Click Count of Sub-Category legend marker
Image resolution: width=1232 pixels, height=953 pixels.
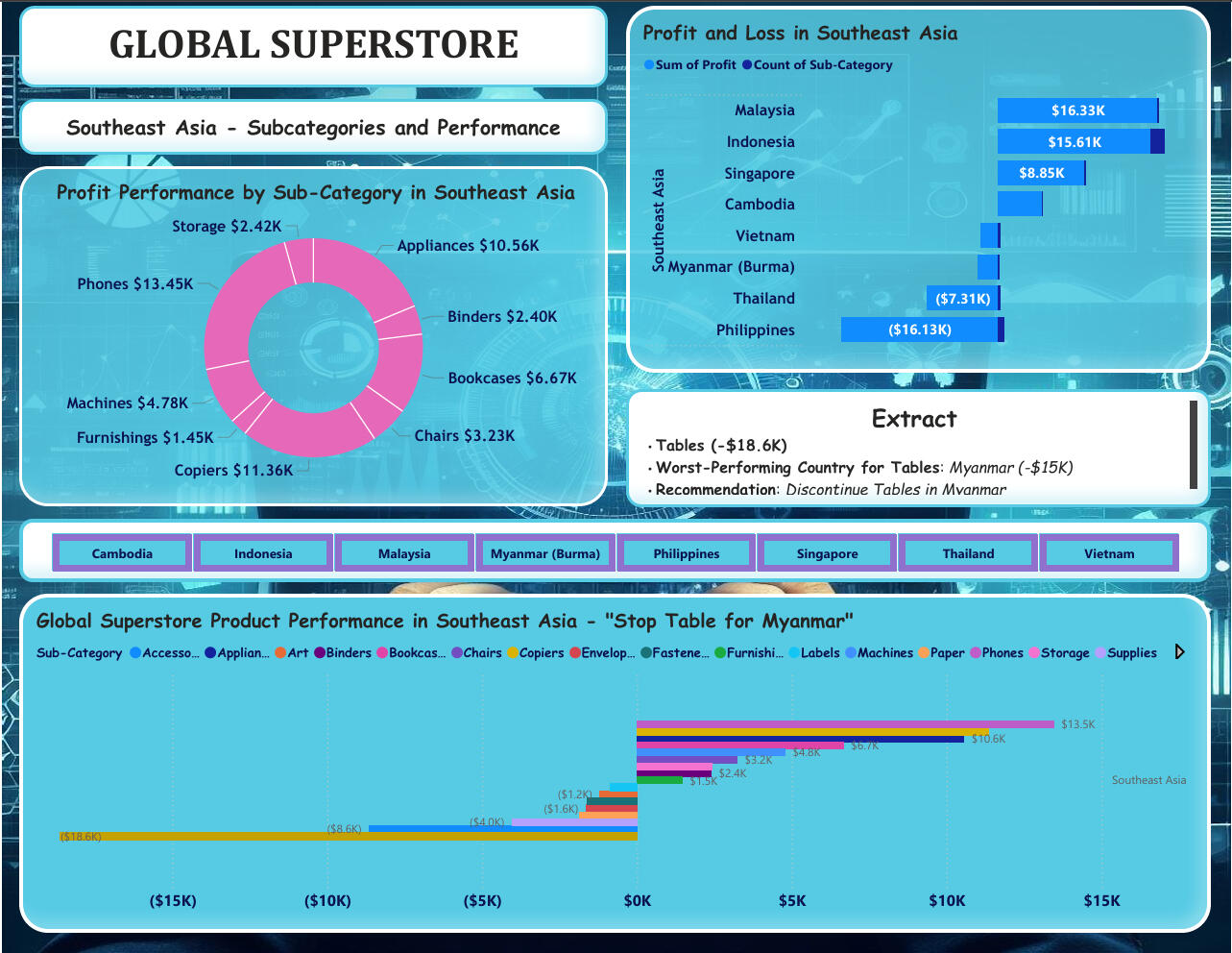tap(747, 65)
